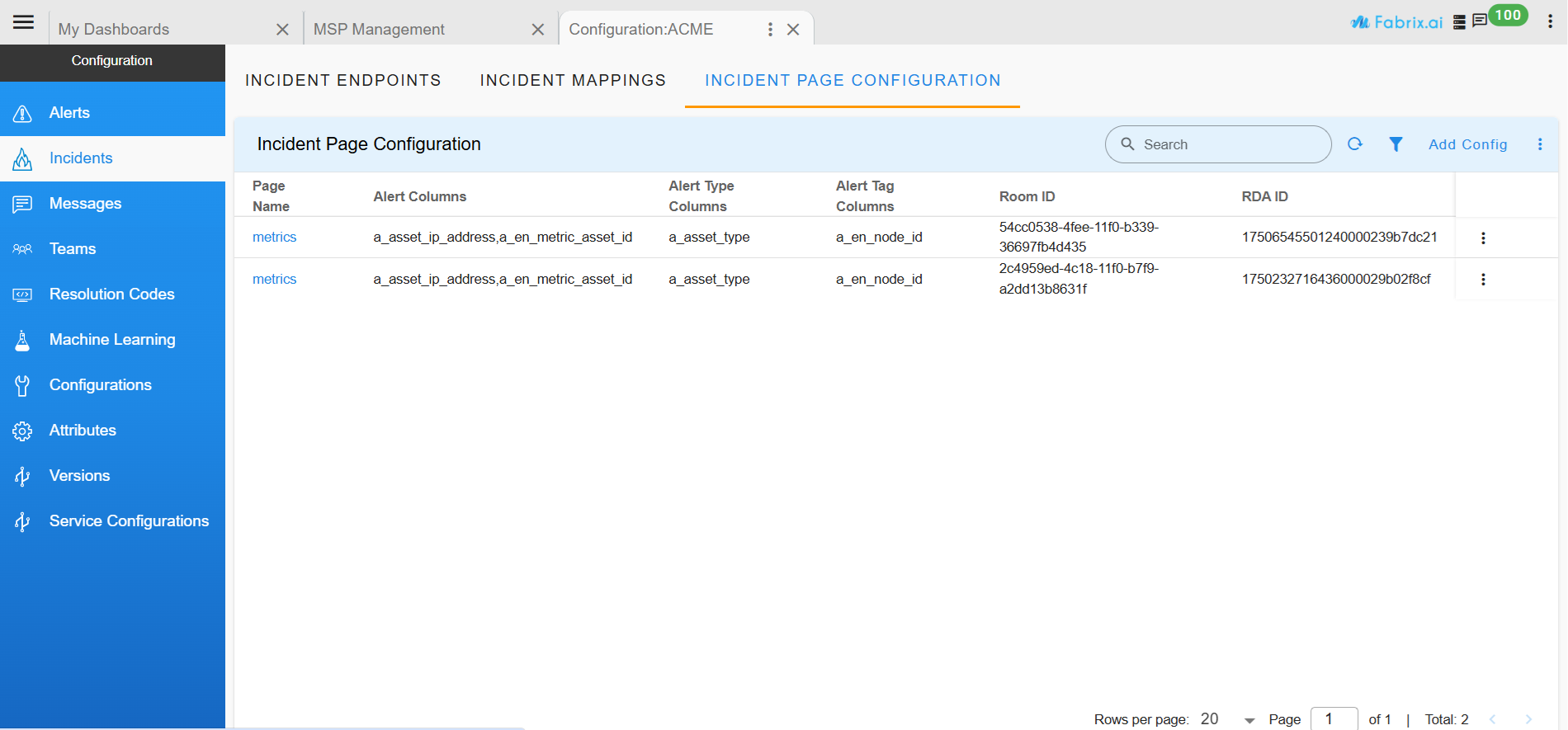Open Alerts from the sidebar
The image size is (1568, 730).
click(x=69, y=113)
